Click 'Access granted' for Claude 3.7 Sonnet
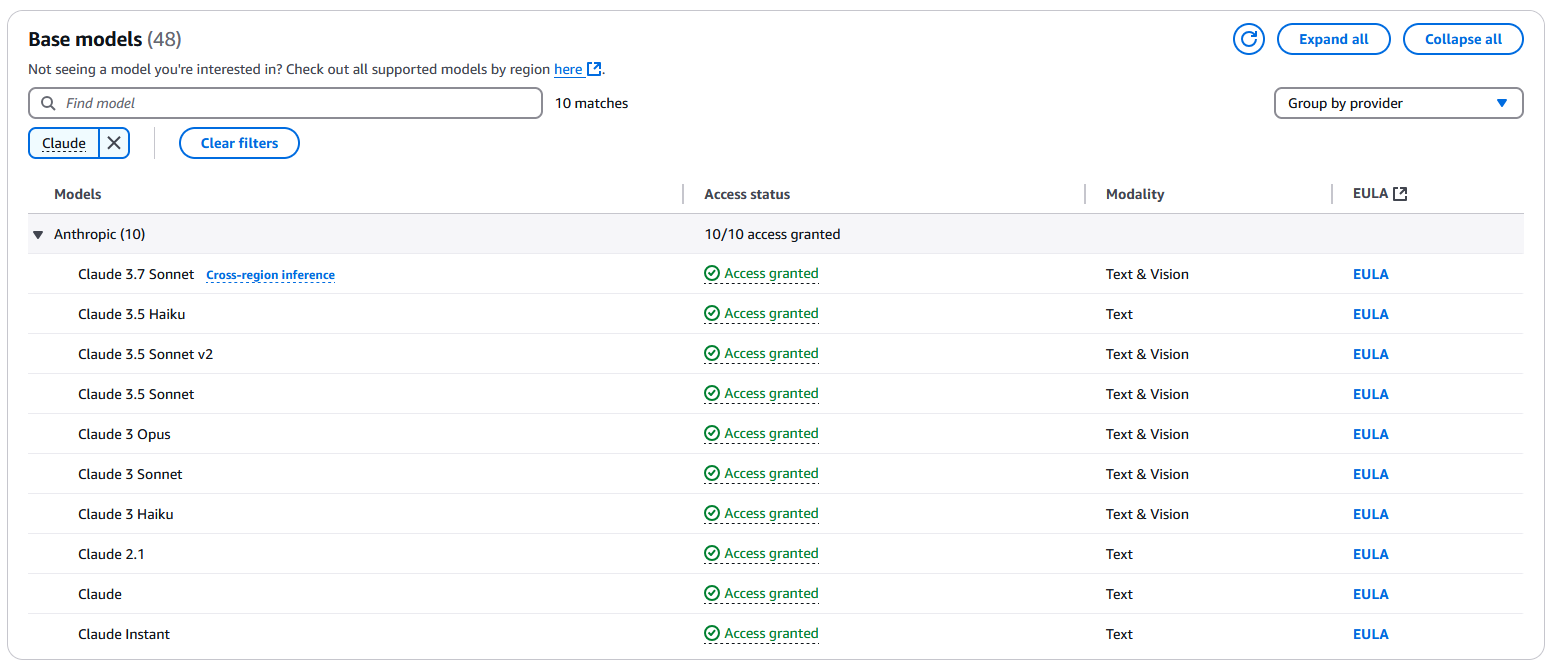Screen dimensions: 1557x669 pos(771,273)
